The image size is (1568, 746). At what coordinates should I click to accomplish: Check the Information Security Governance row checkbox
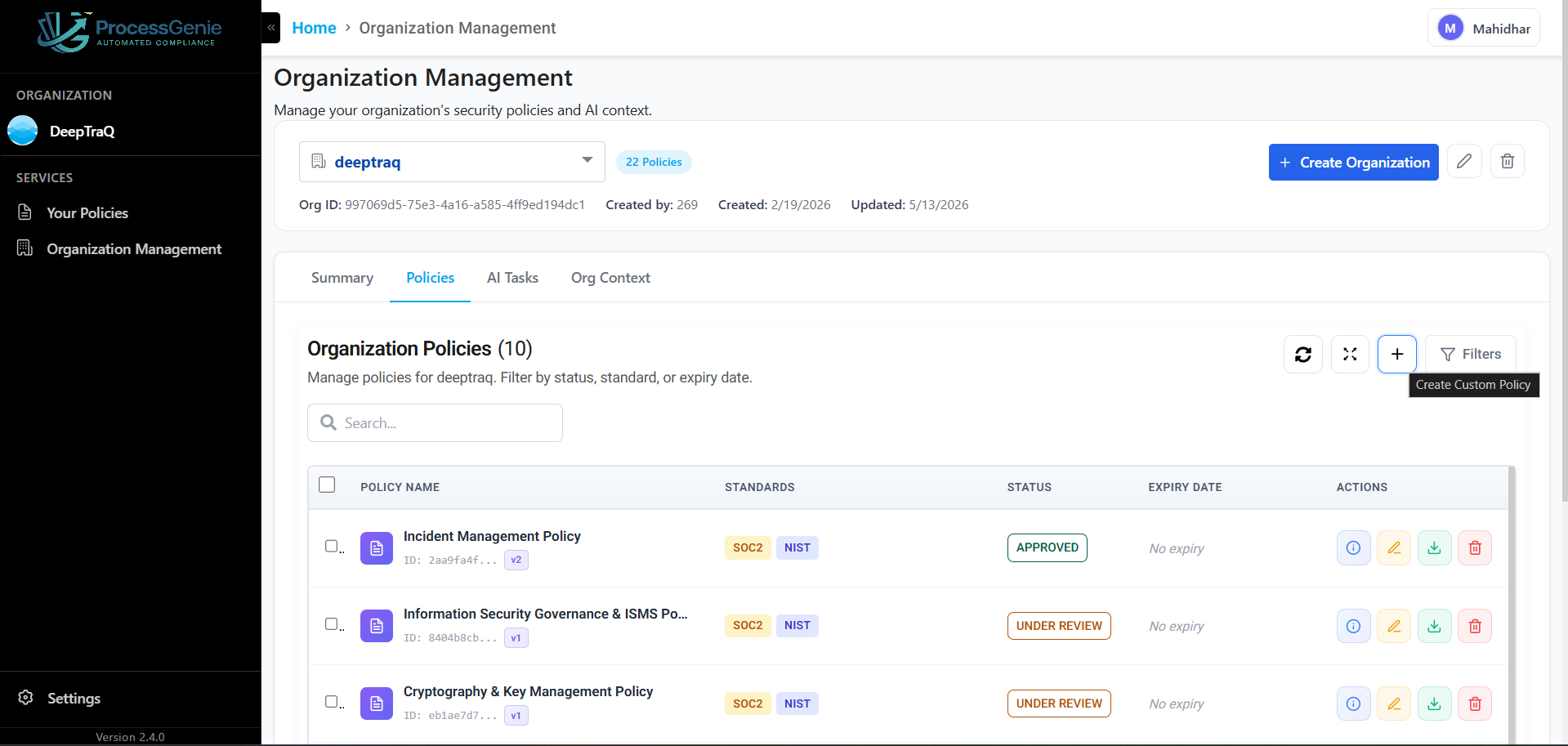(332, 623)
